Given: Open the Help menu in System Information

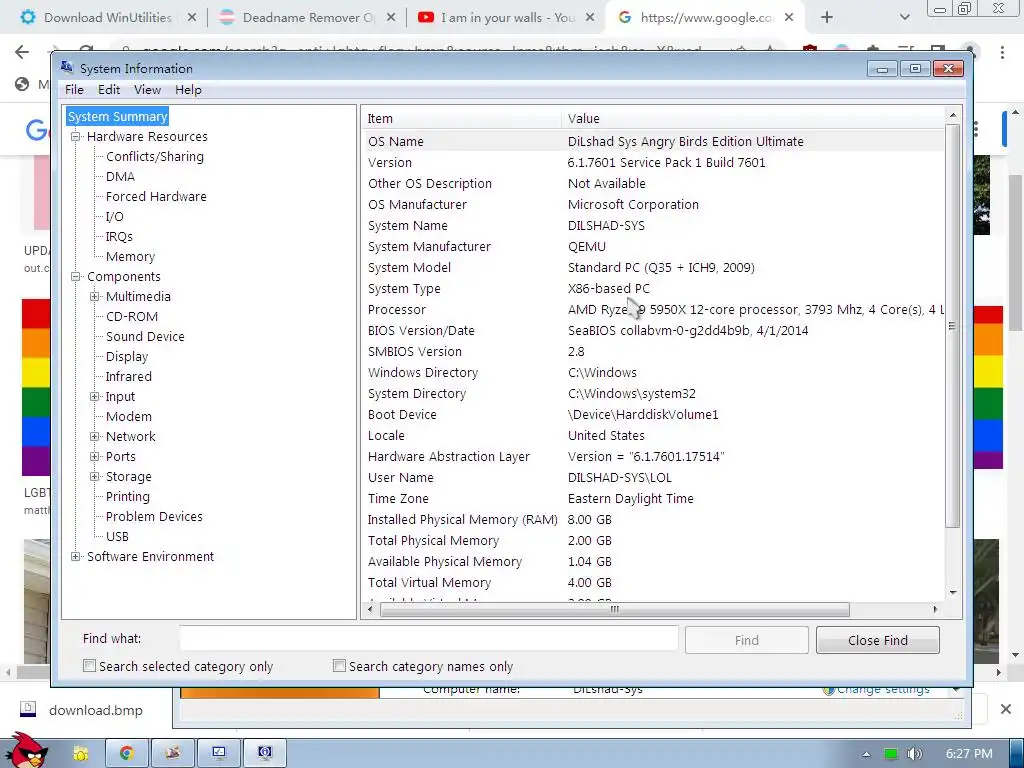Looking at the screenshot, I should (x=188, y=89).
